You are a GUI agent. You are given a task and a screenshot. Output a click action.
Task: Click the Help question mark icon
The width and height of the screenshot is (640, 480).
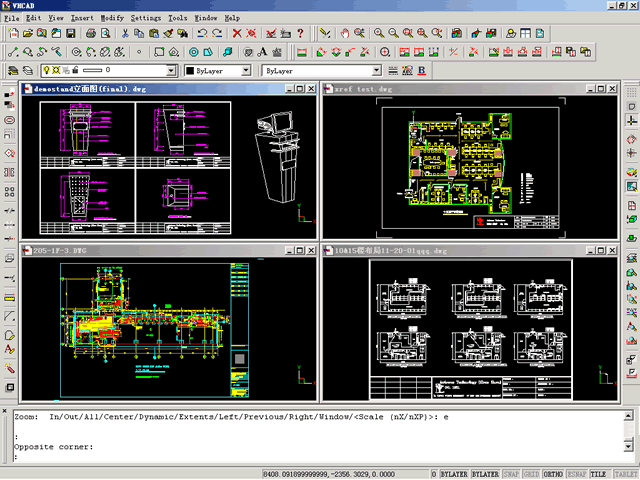click(x=300, y=33)
